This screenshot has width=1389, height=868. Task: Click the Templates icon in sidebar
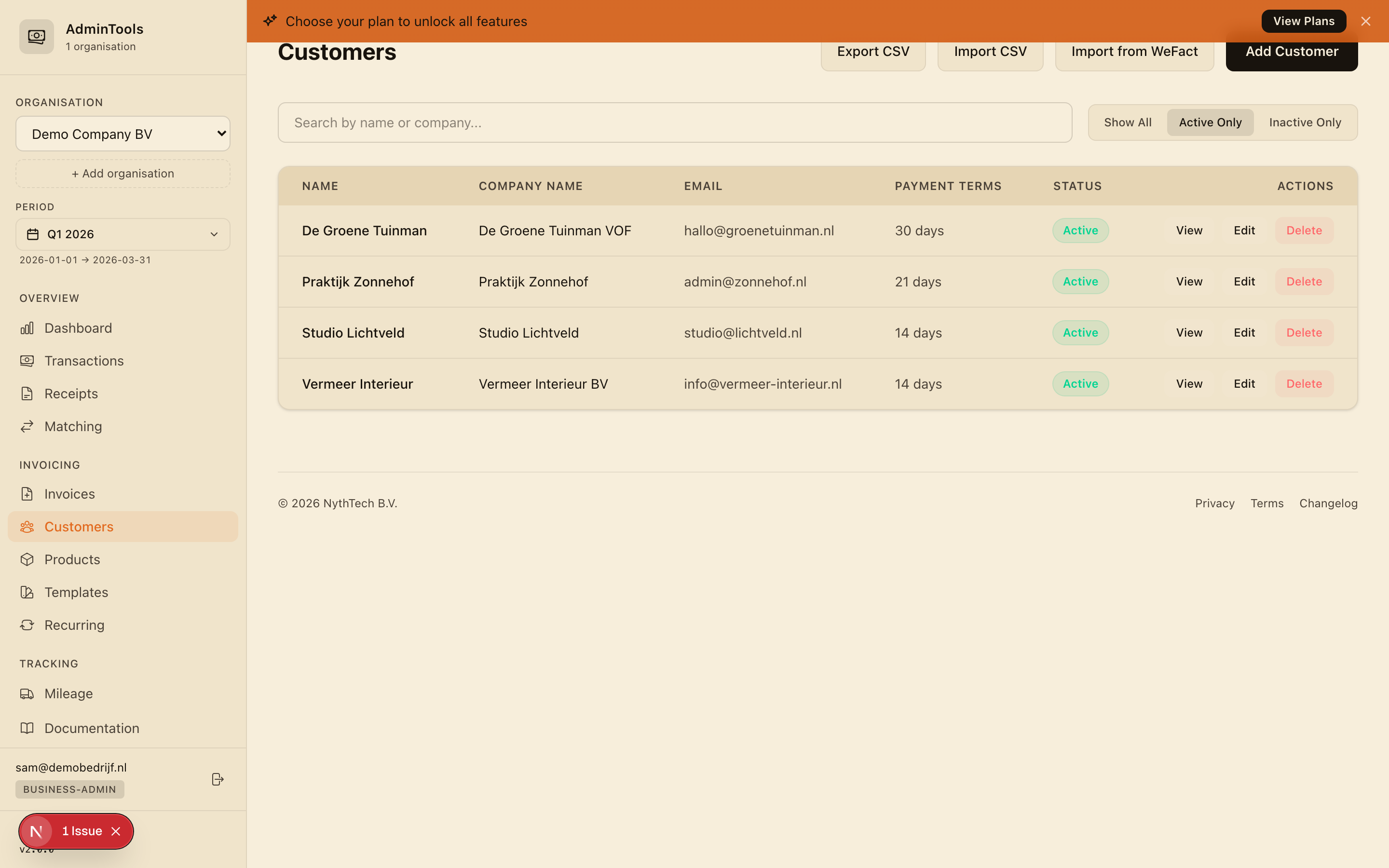[x=27, y=592]
